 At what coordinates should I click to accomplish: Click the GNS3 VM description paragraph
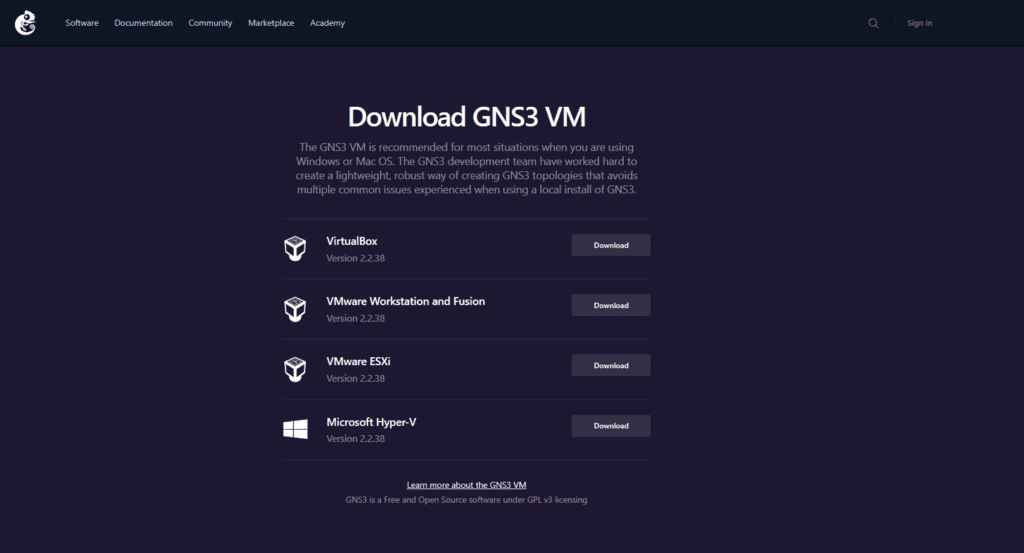466,168
